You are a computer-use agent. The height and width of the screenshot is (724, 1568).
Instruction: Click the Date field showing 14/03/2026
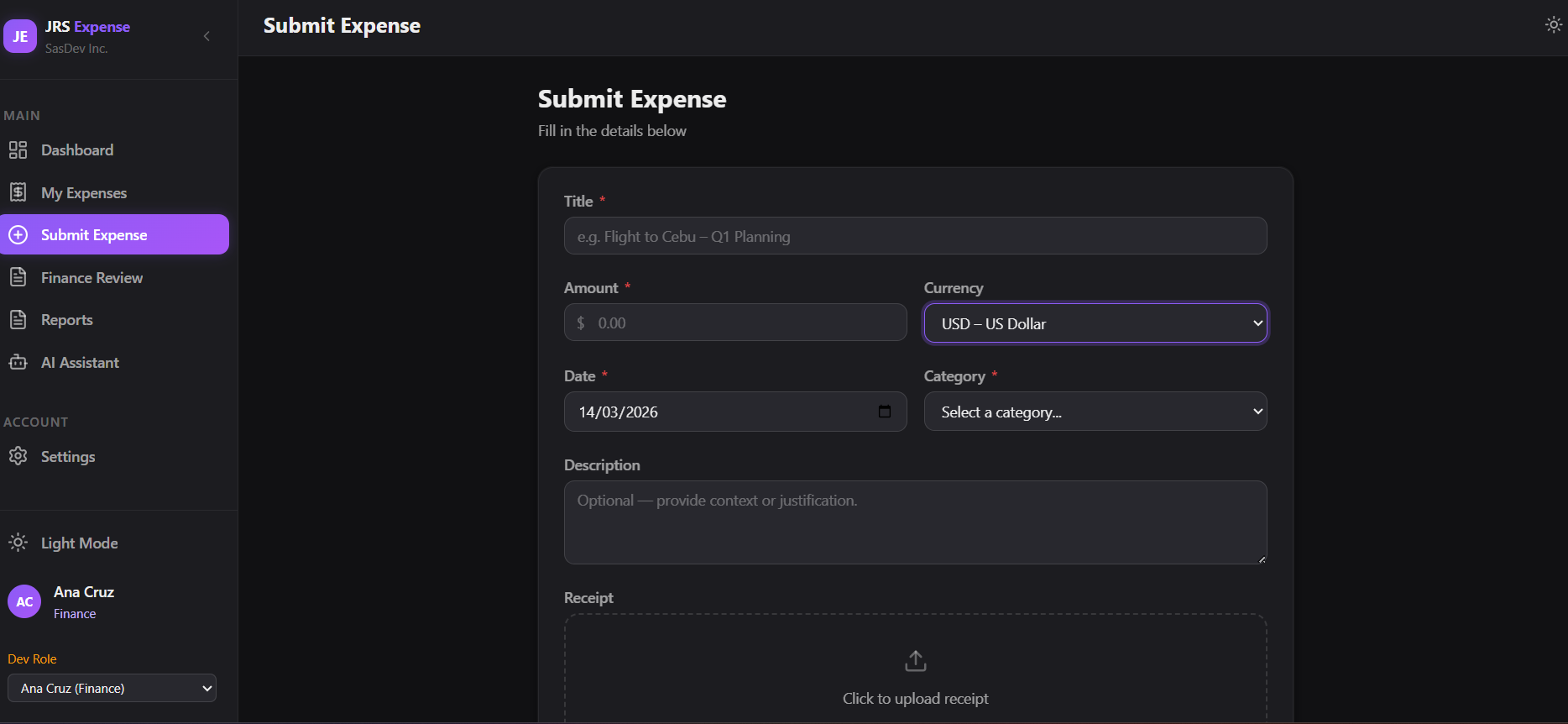[735, 412]
